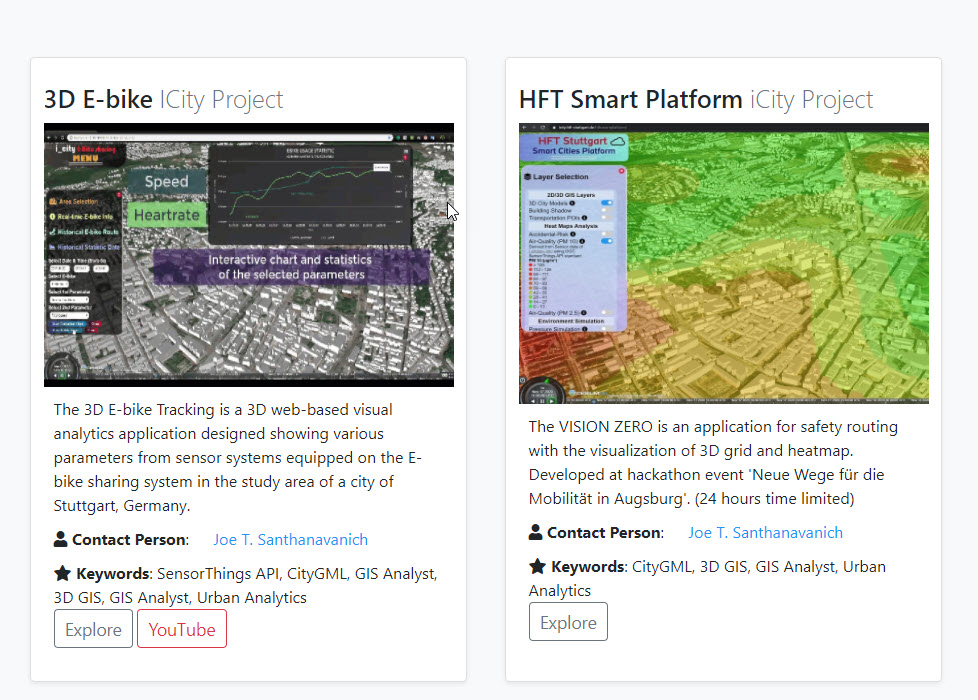This screenshot has height=700, width=978.
Task: Toggle the 3D City Models layer switch
Action: click(607, 203)
